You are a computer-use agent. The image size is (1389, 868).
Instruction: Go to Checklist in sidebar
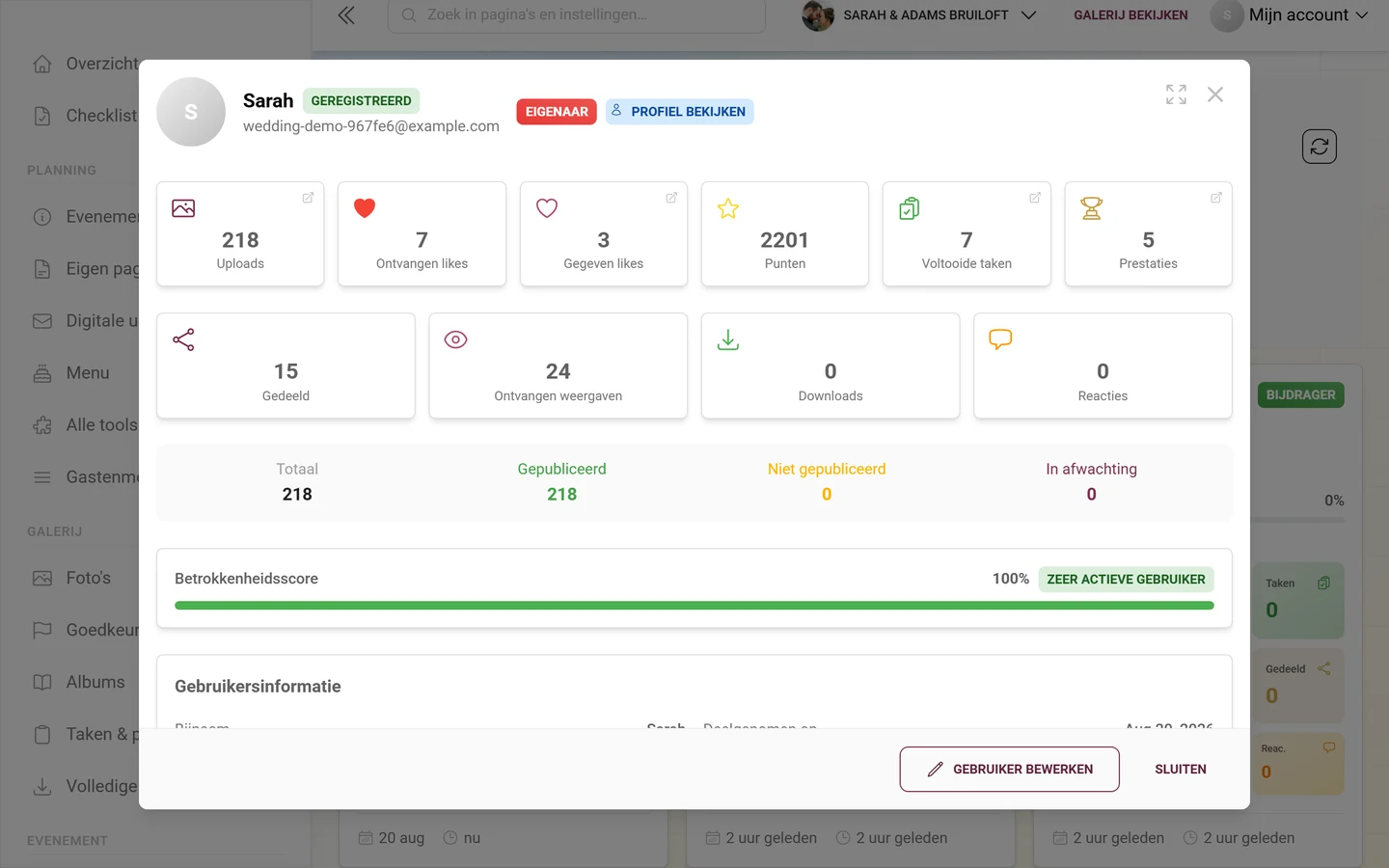(86, 116)
